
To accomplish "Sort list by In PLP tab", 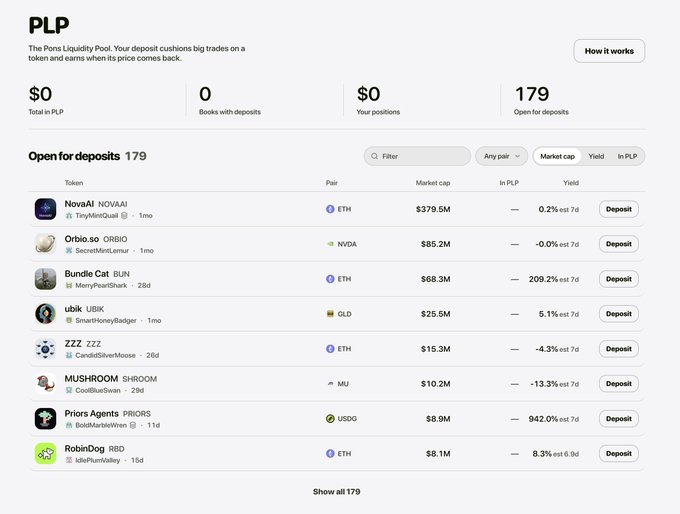I will click(627, 156).
